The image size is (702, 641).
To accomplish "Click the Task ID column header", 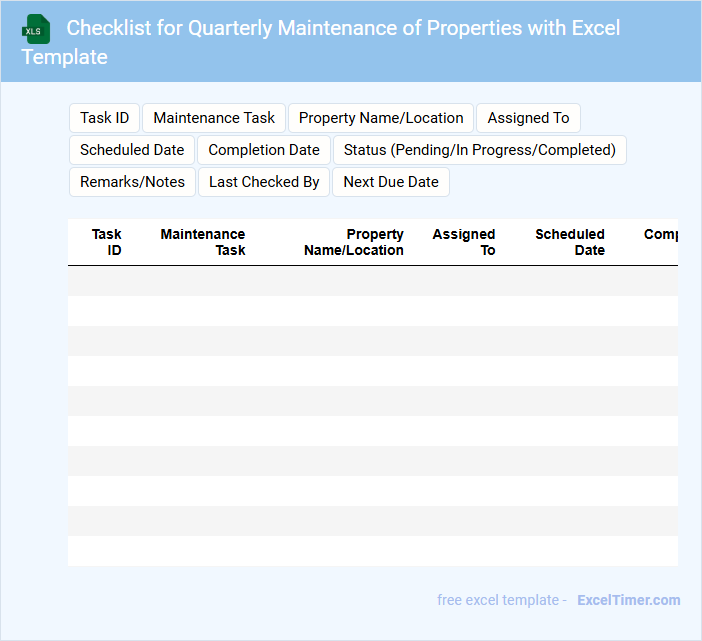I will tap(107, 242).
